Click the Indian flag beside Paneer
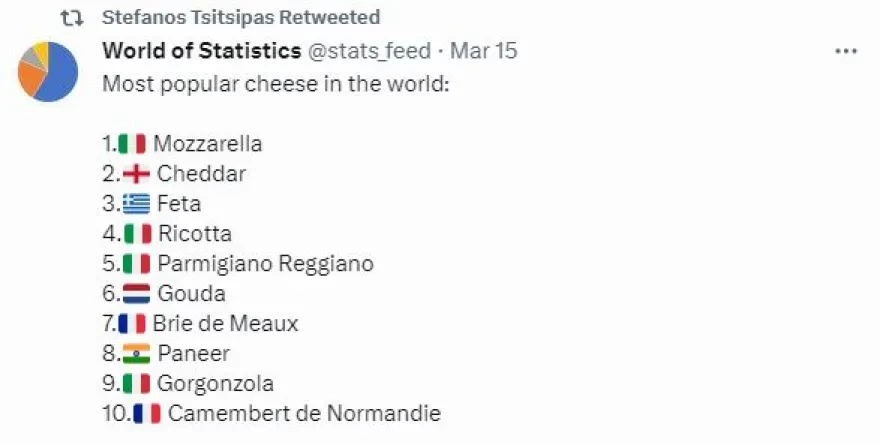The height and width of the screenshot is (445, 880). pyautogui.click(x=137, y=354)
